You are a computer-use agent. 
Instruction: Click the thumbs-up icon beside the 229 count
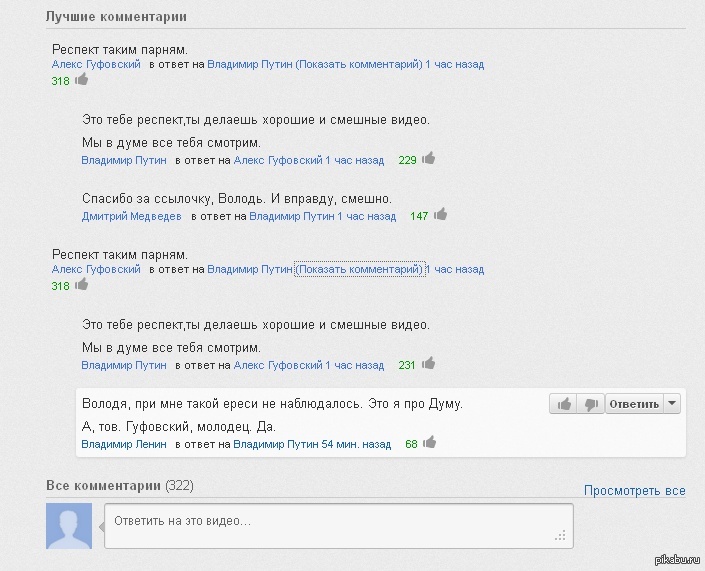click(x=428, y=158)
